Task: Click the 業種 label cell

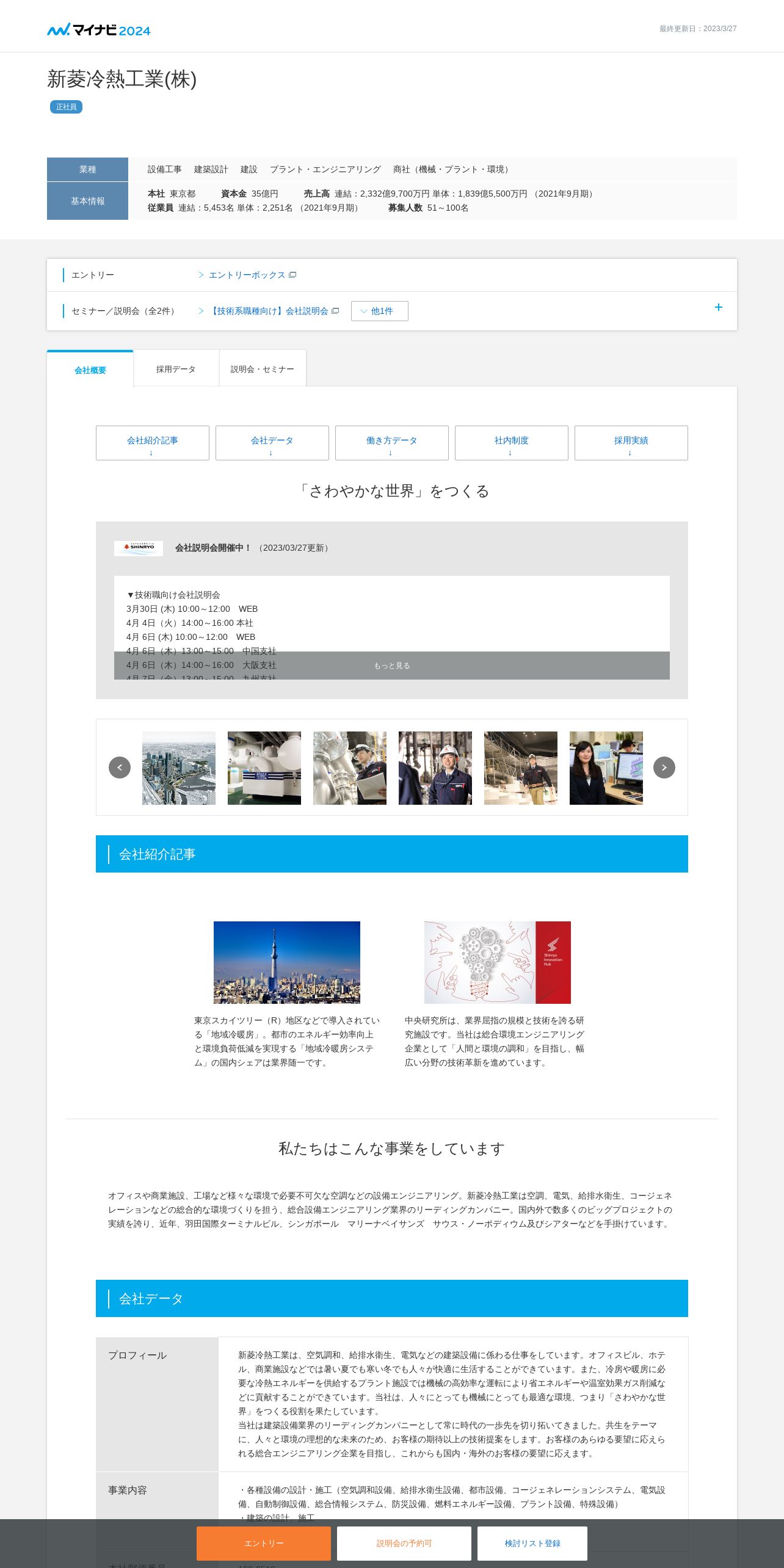Action: tap(87, 169)
